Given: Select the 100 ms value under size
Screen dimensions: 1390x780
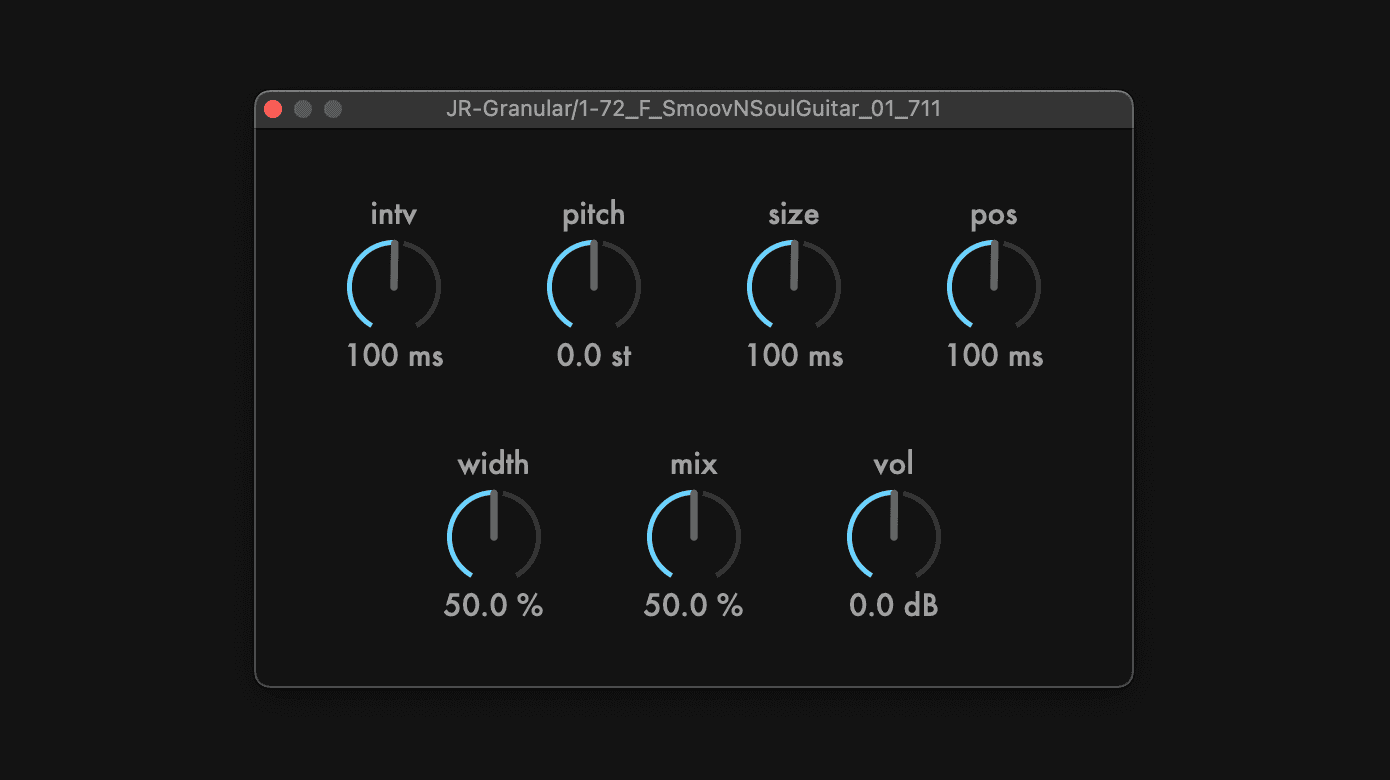Looking at the screenshot, I should point(794,356).
